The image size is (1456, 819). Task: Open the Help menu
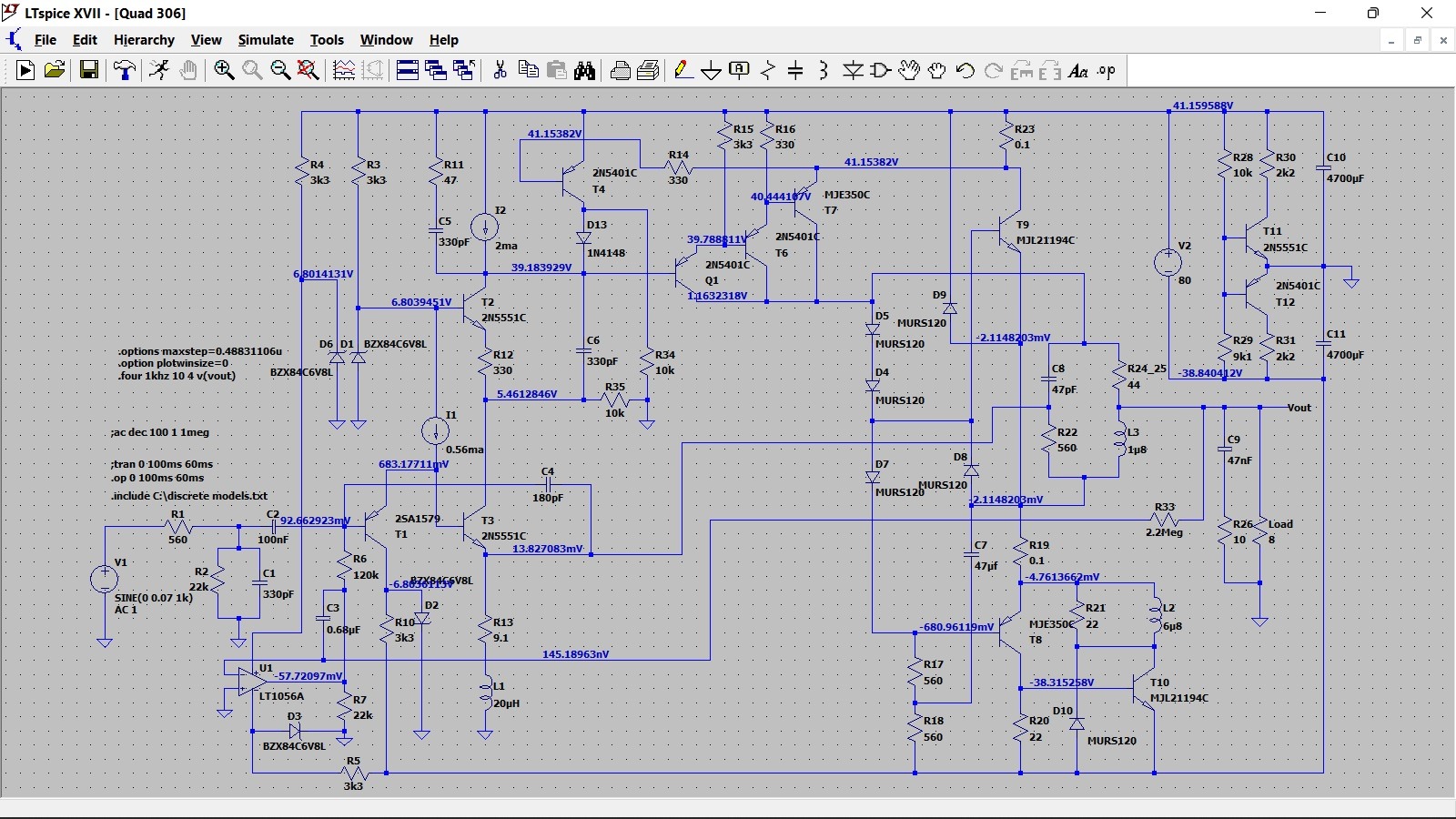(x=444, y=40)
